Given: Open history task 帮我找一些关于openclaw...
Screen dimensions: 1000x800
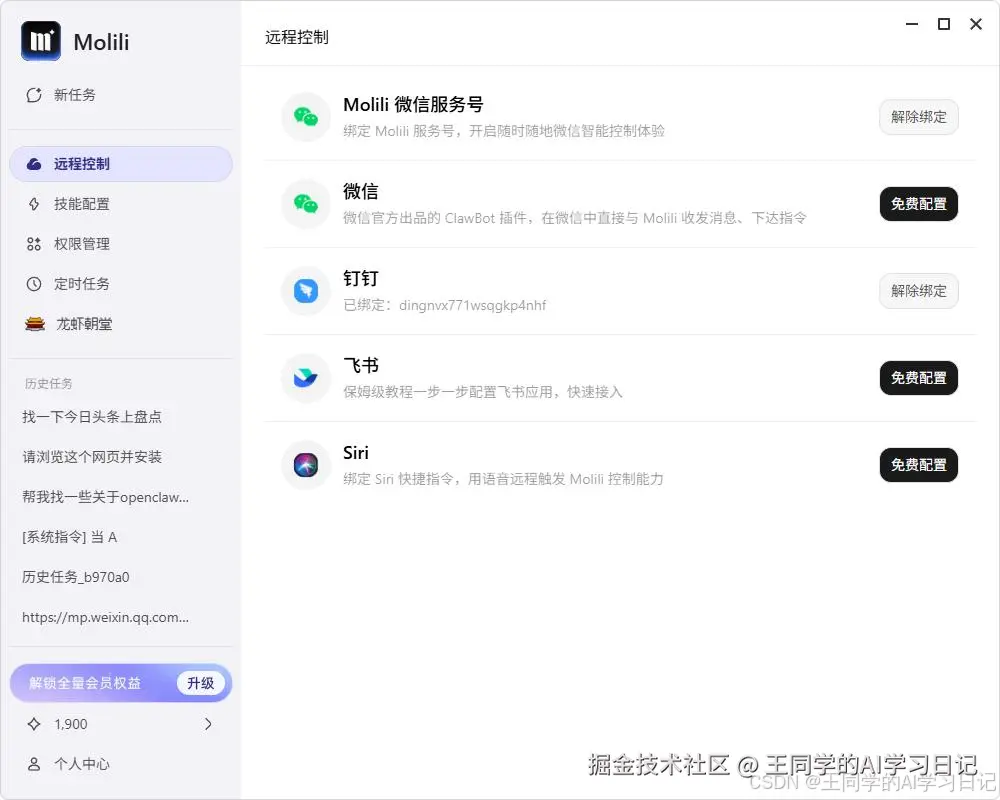Looking at the screenshot, I should pyautogui.click(x=105, y=497).
